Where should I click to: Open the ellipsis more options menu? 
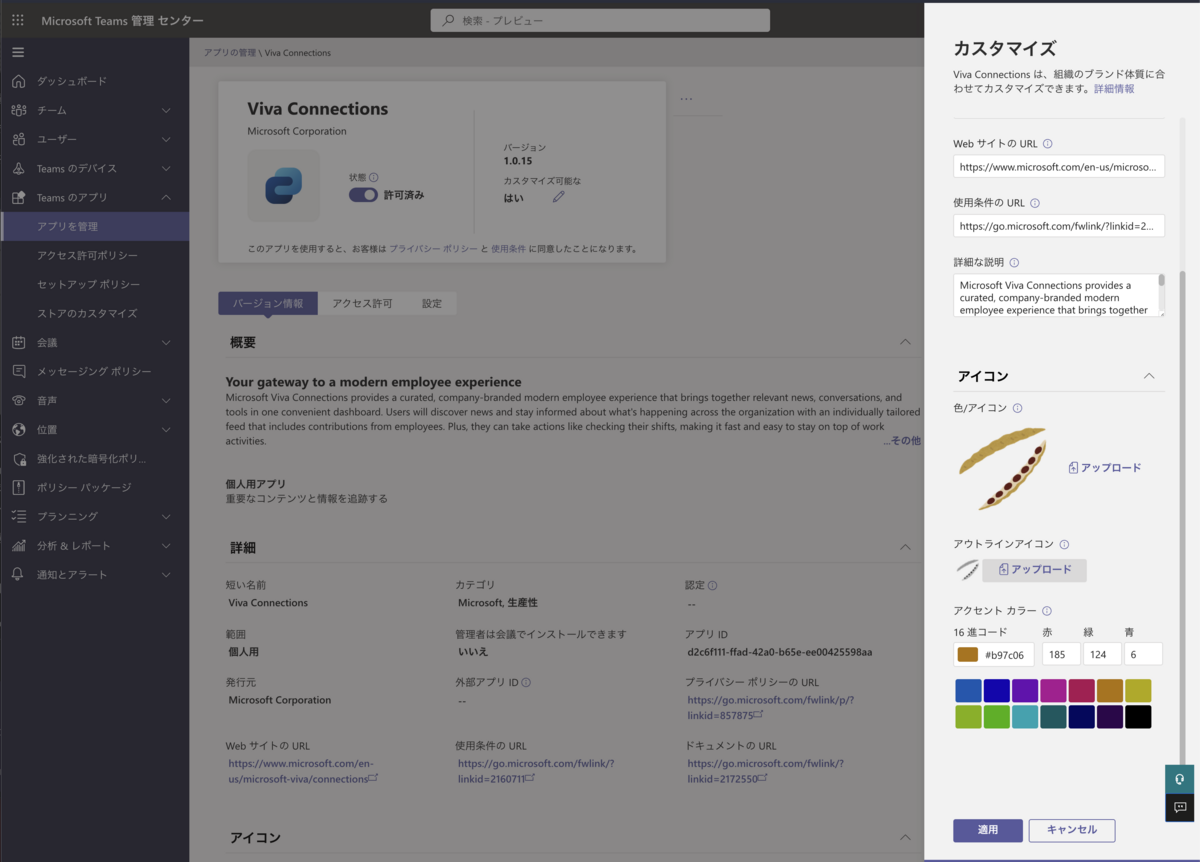pos(686,99)
